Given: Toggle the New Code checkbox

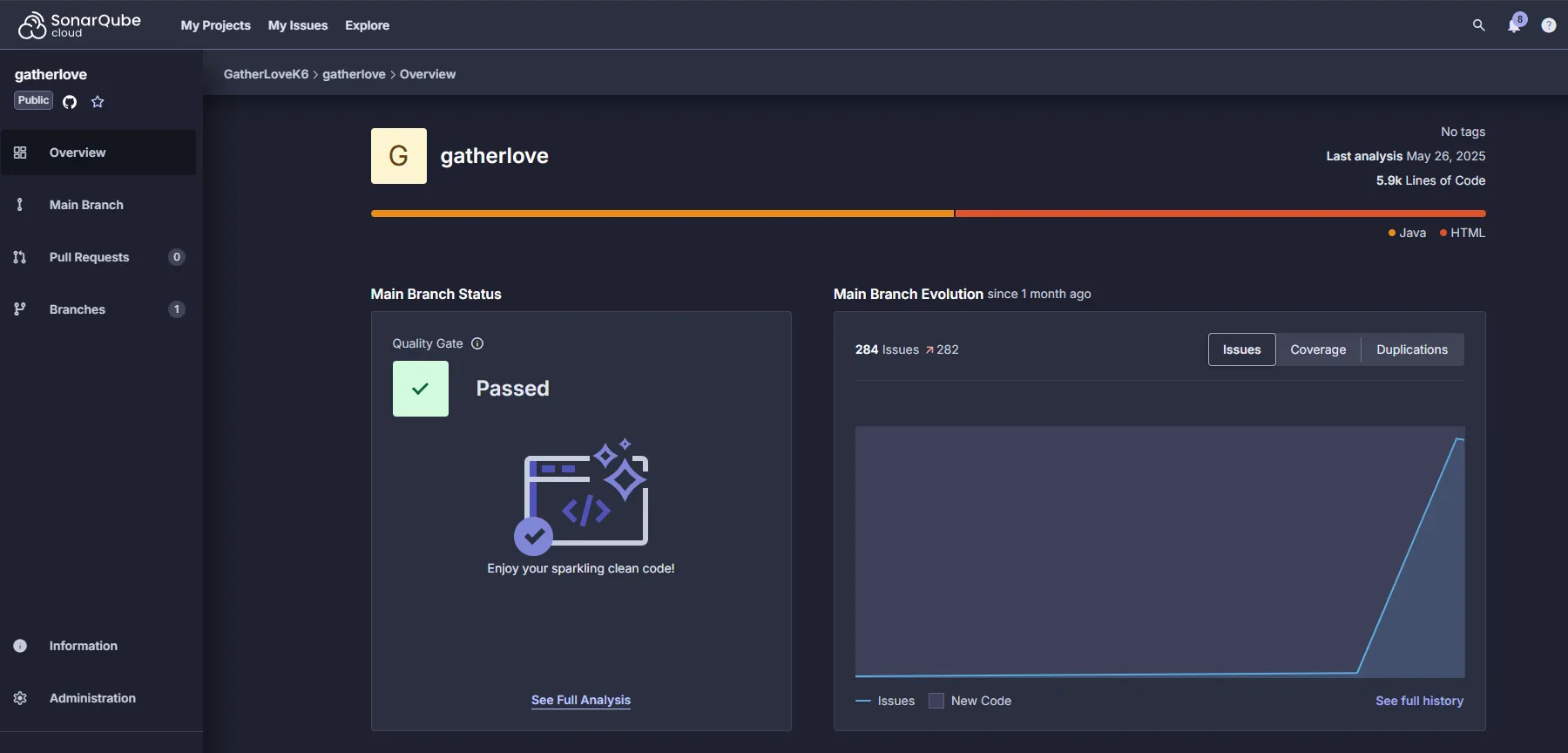Looking at the screenshot, I should pos(936,701).
